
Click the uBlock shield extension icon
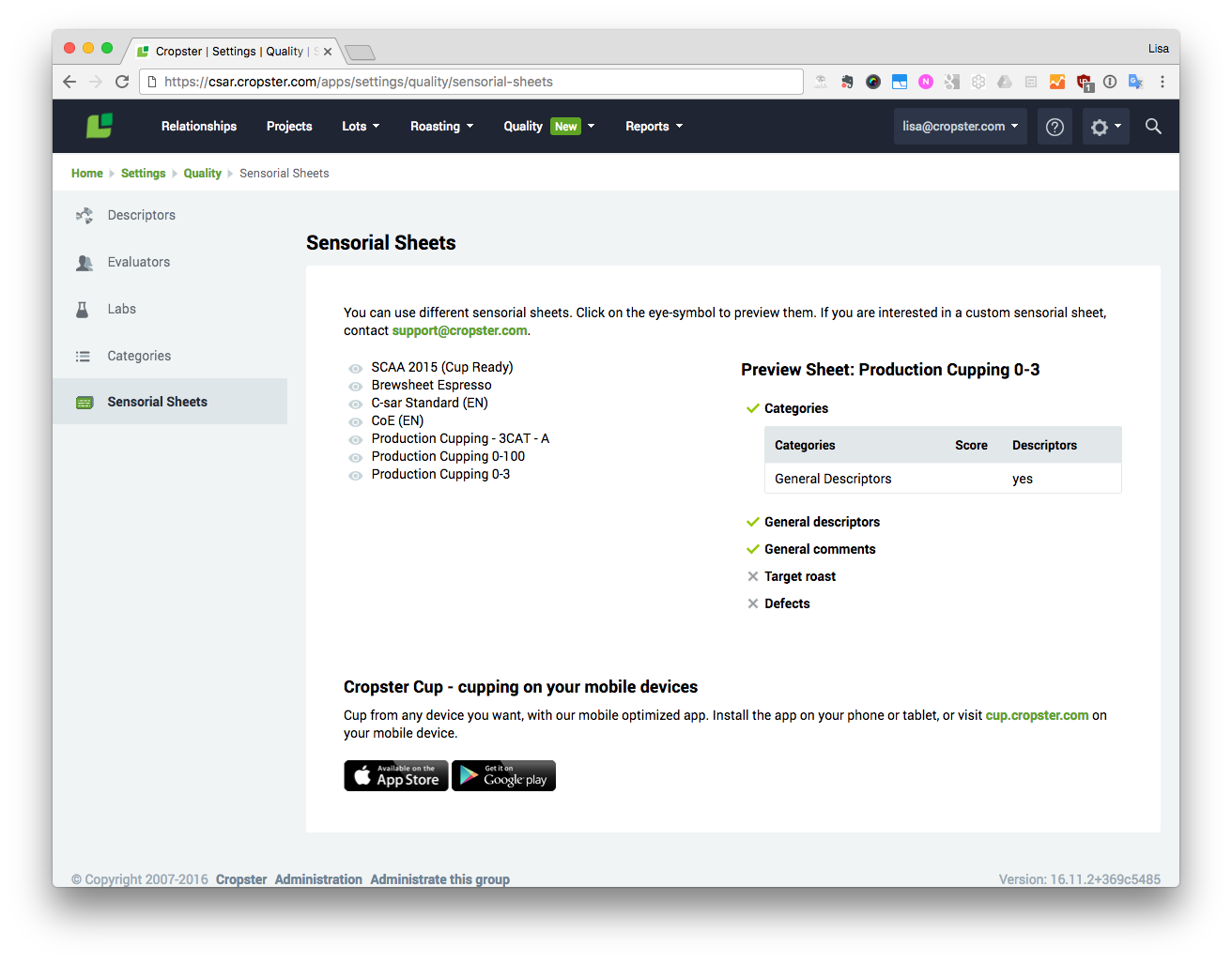click(1085, 83)
